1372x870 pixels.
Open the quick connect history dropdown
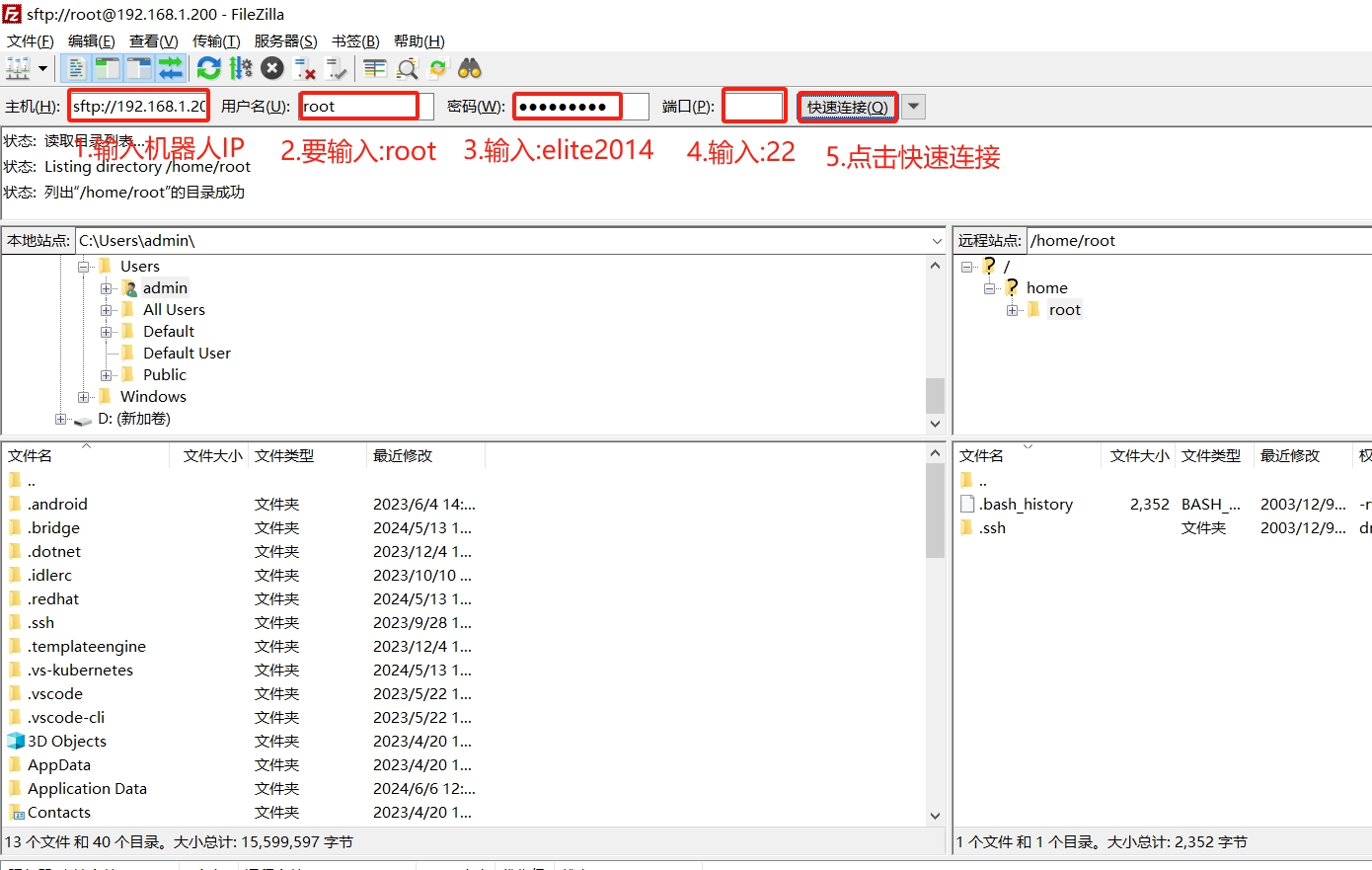click(914, 107)
